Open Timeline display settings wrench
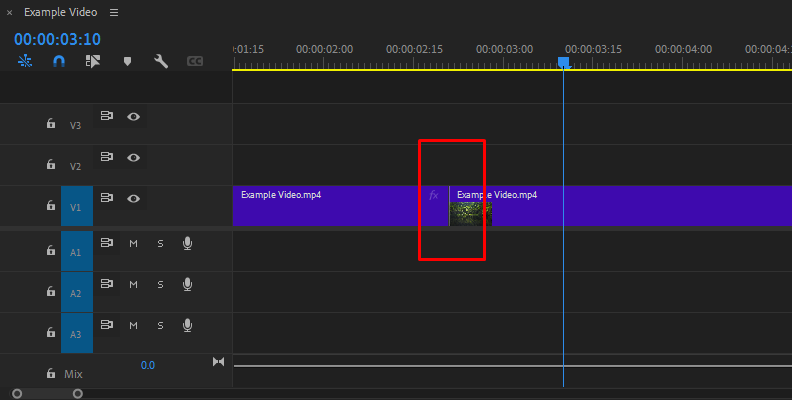 click(160, 61)
